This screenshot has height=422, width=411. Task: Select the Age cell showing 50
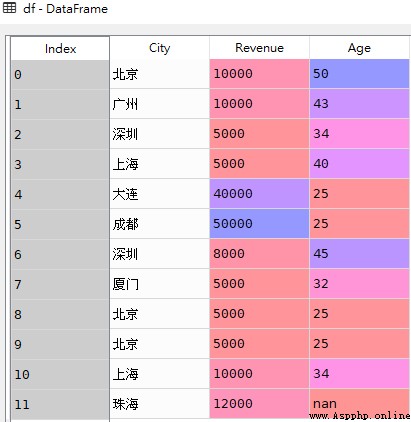click(x=359, y=74)
